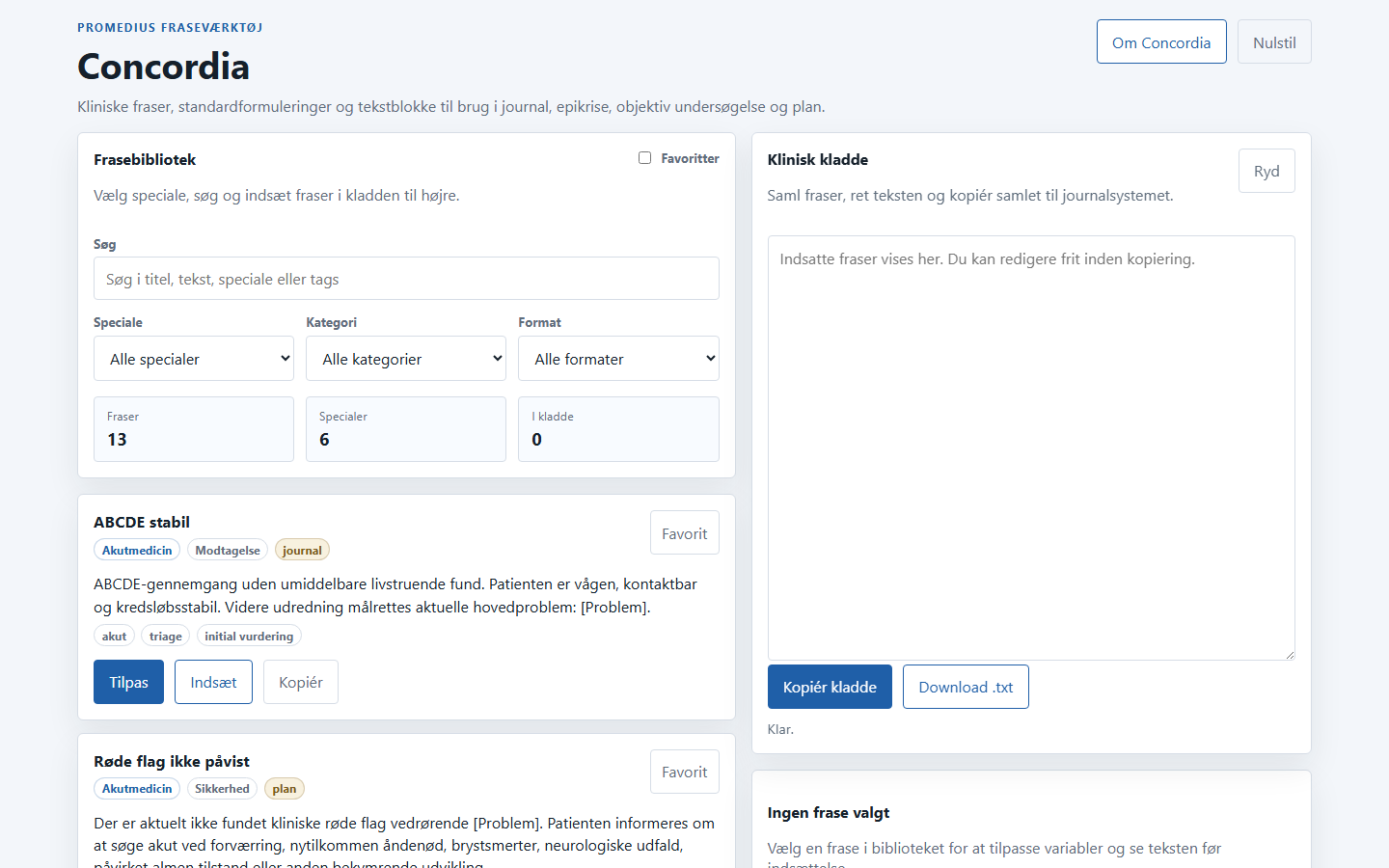Viewport: 1389px width, 868px height.
Task: Open the Format dropdown
Action: (x=618, y=359)
